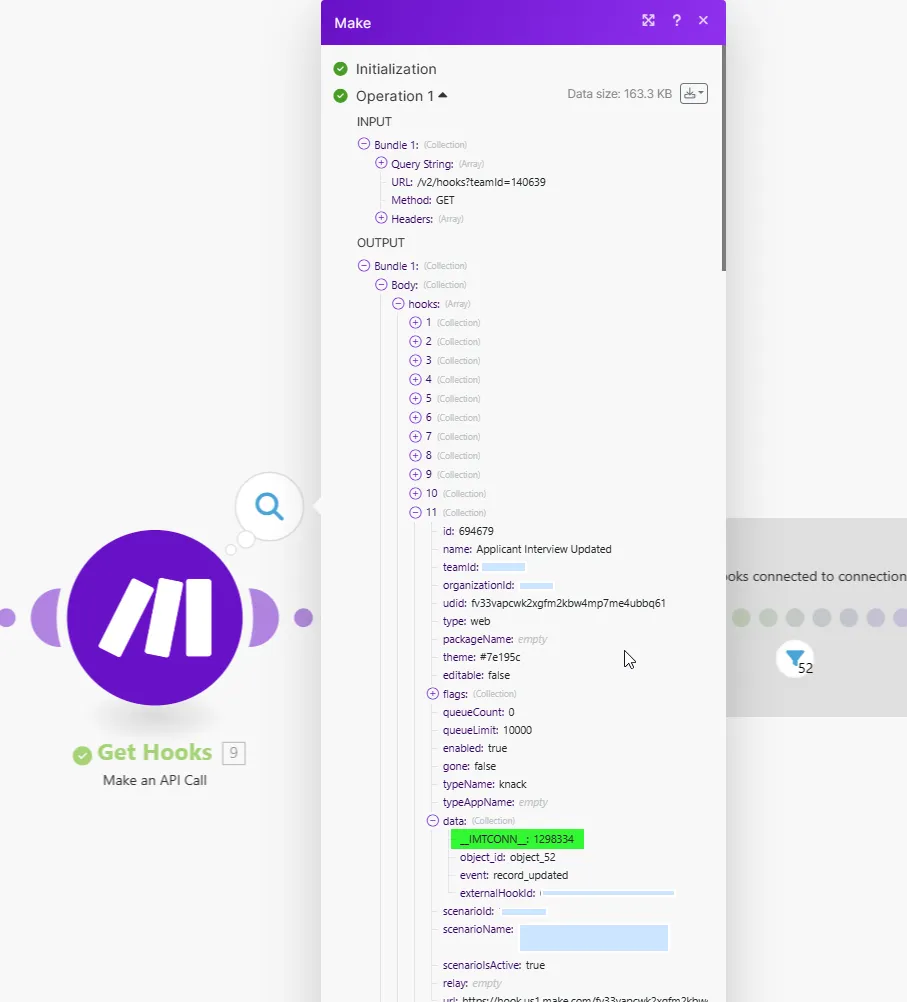Expand hook item 7 collection
Viewport: 907px width, 1002px height.
415,436
